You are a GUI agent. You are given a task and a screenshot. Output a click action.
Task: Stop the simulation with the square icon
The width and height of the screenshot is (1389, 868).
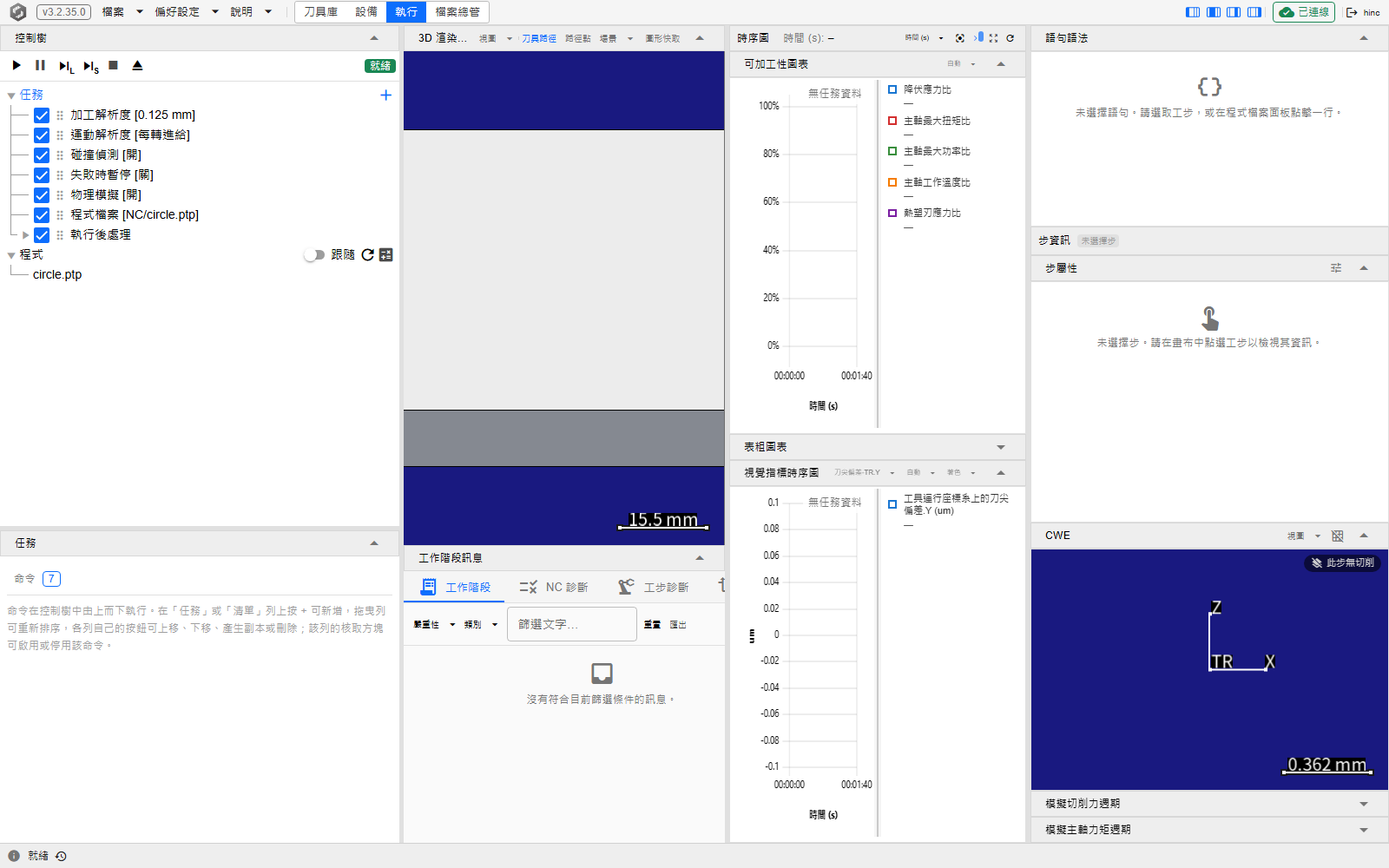tap(113, 65)
